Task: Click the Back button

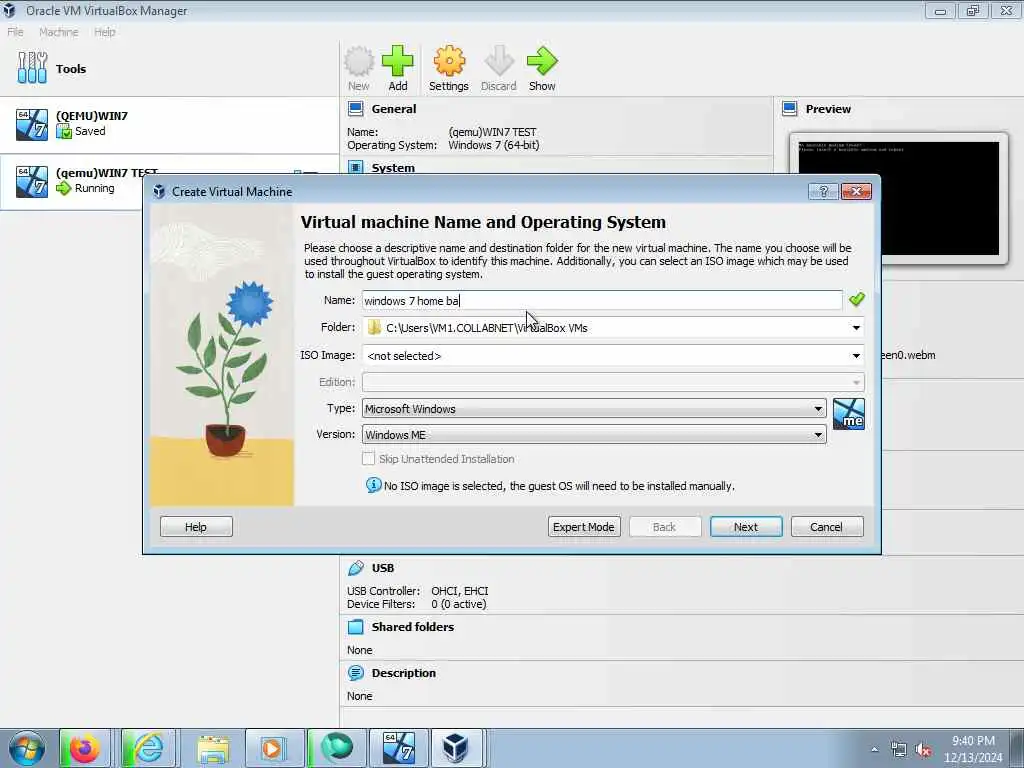Action: (665, 526)
